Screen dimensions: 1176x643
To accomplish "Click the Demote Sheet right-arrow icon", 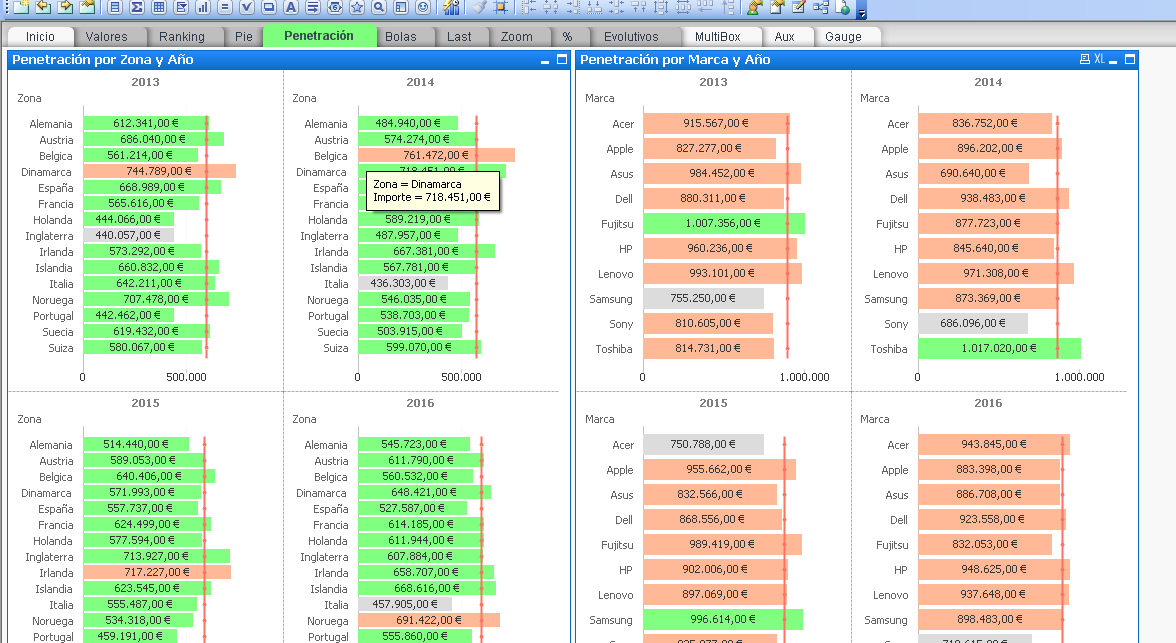I will [x=66, y=8].
